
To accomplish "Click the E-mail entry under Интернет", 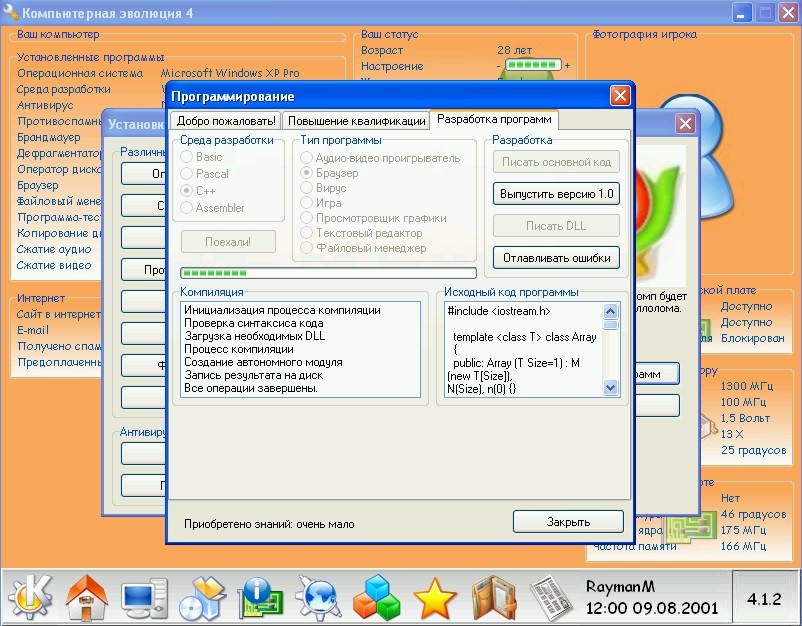I will pyautogui.click(x=33, y=330).
